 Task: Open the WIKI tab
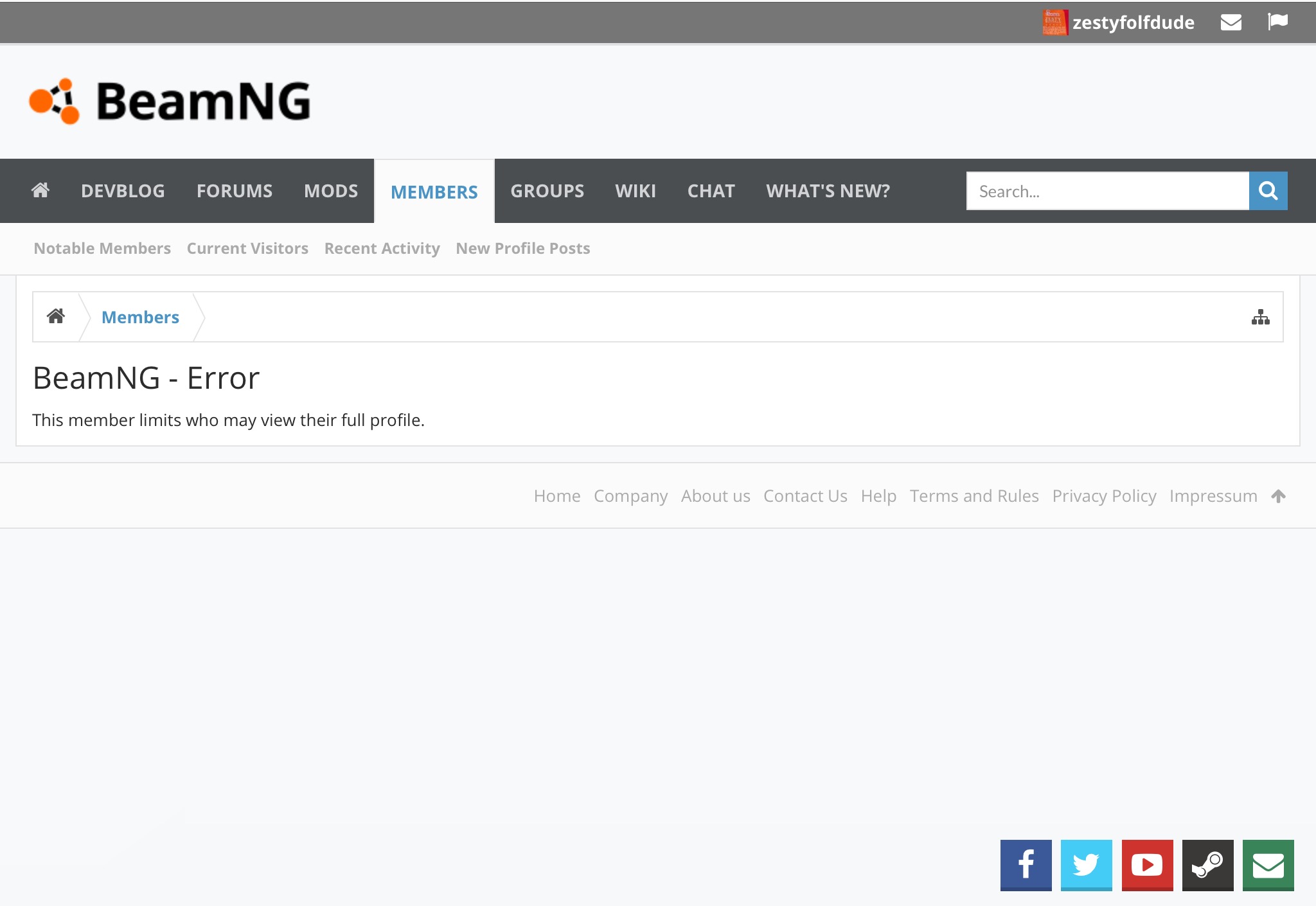(636, 191)
